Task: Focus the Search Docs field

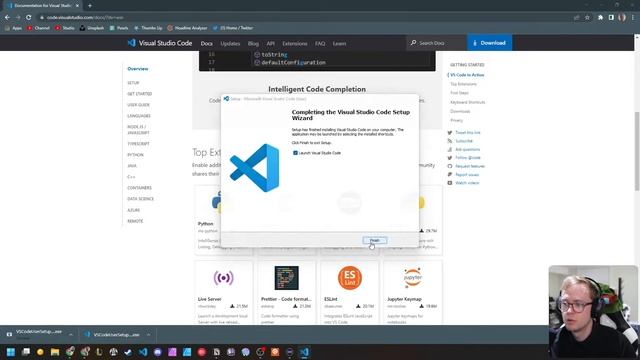Action: [x=437, y=43]
